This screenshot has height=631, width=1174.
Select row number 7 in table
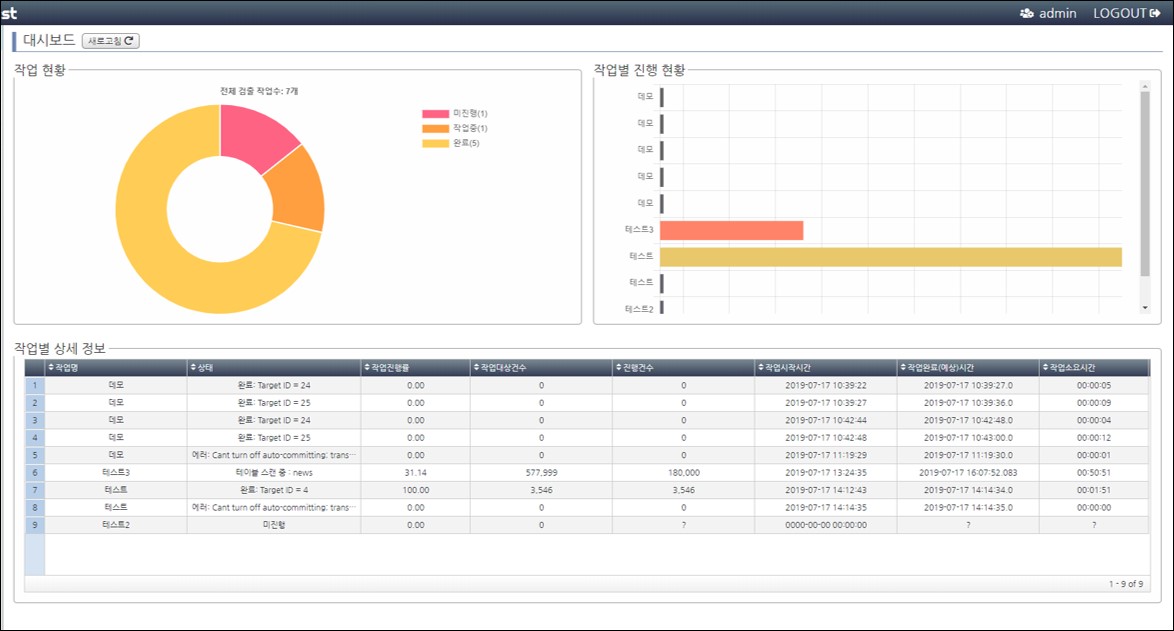pos(34,490)
